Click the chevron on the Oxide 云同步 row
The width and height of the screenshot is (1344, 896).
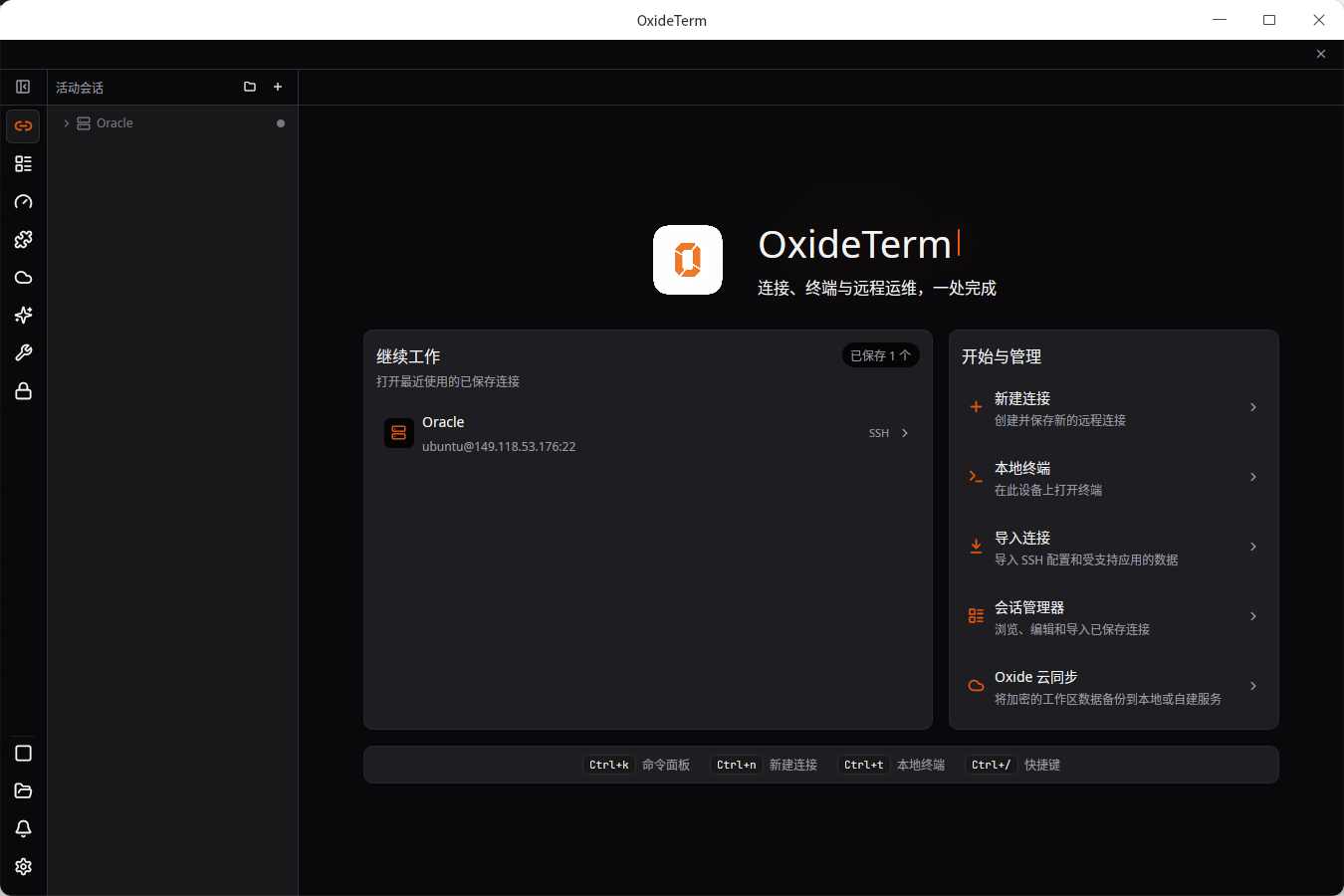coord(1253,686)
